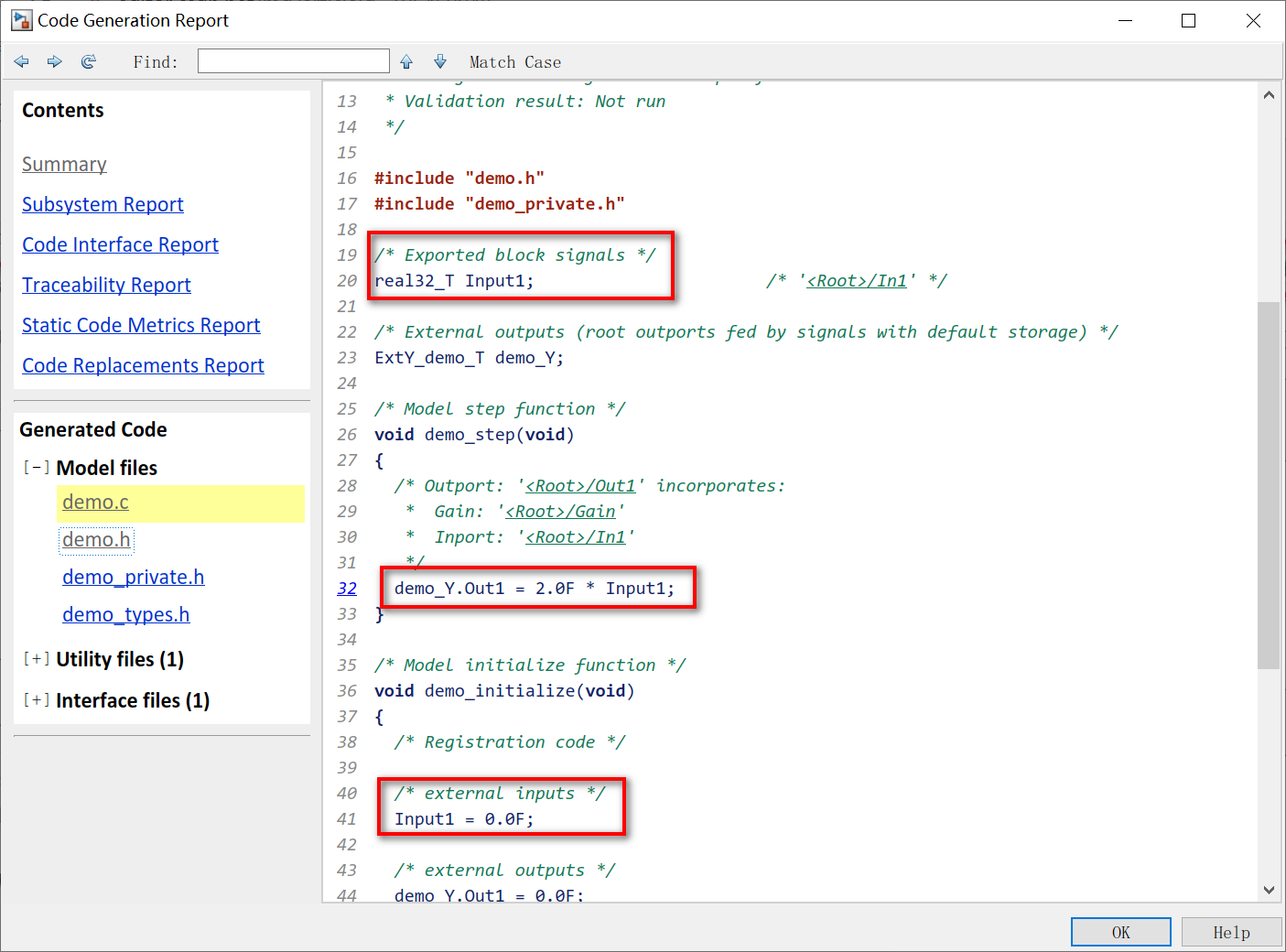Screen dimensions: 1286x952
Task: Open demo_private.h file
Action: click(134, 578)
